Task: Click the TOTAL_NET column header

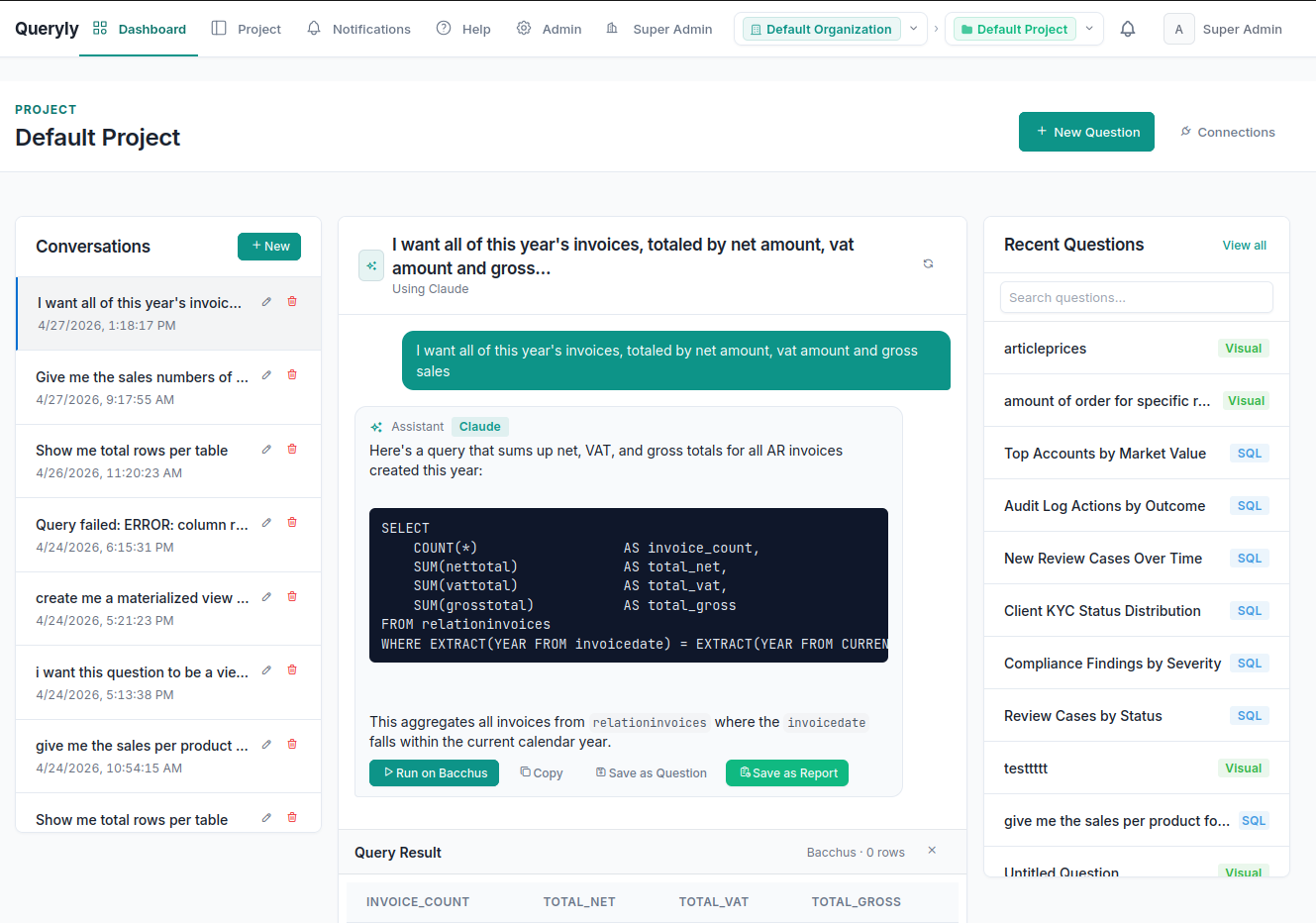Action: [x=579, y=902]
